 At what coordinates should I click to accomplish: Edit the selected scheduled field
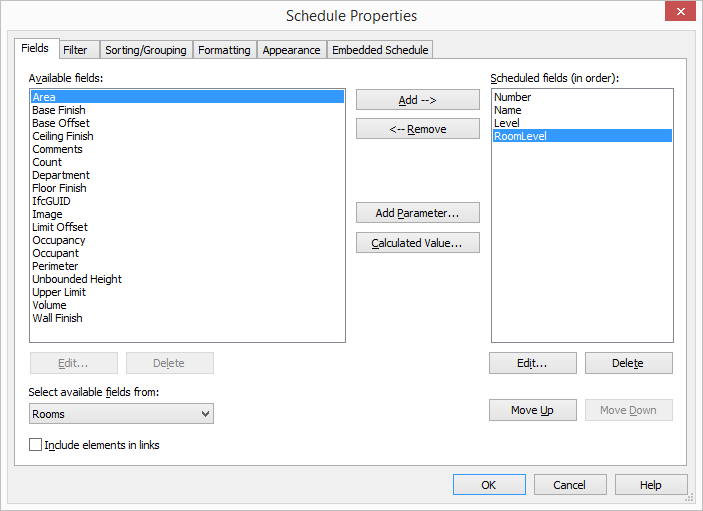click(533, 363)
